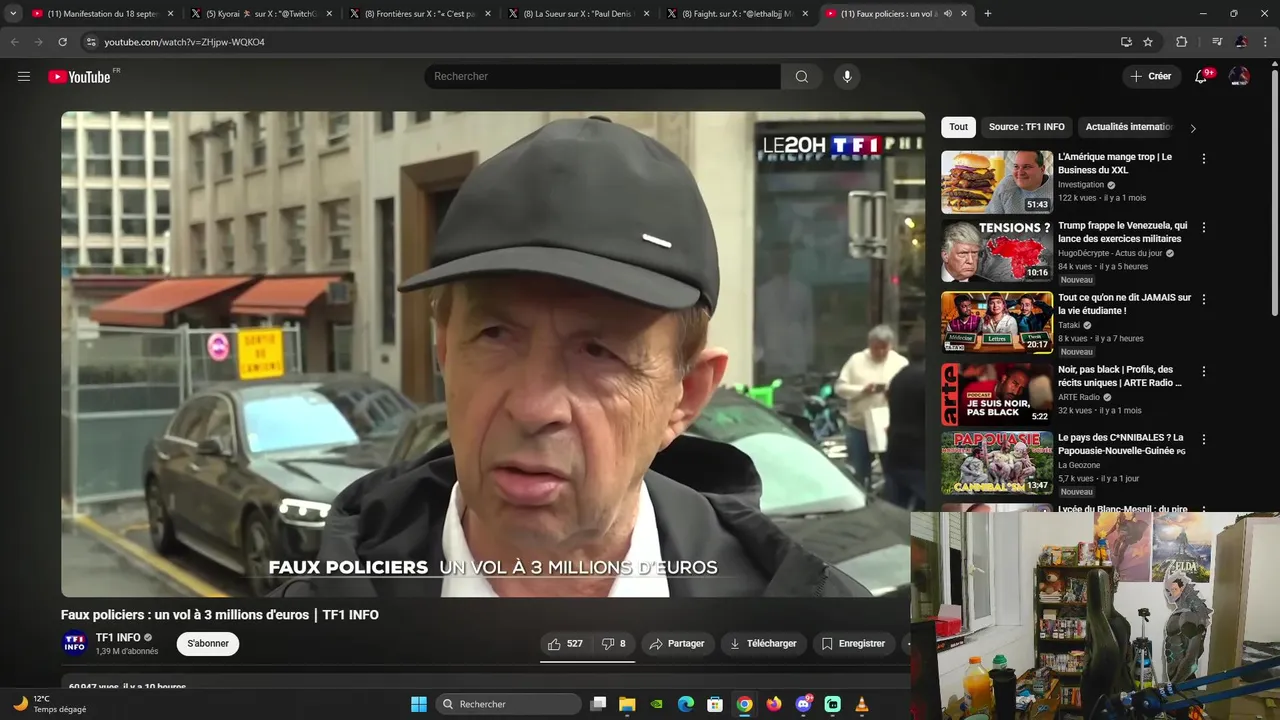Open options for Noir, pas black video

click(x=1204, y=371)
